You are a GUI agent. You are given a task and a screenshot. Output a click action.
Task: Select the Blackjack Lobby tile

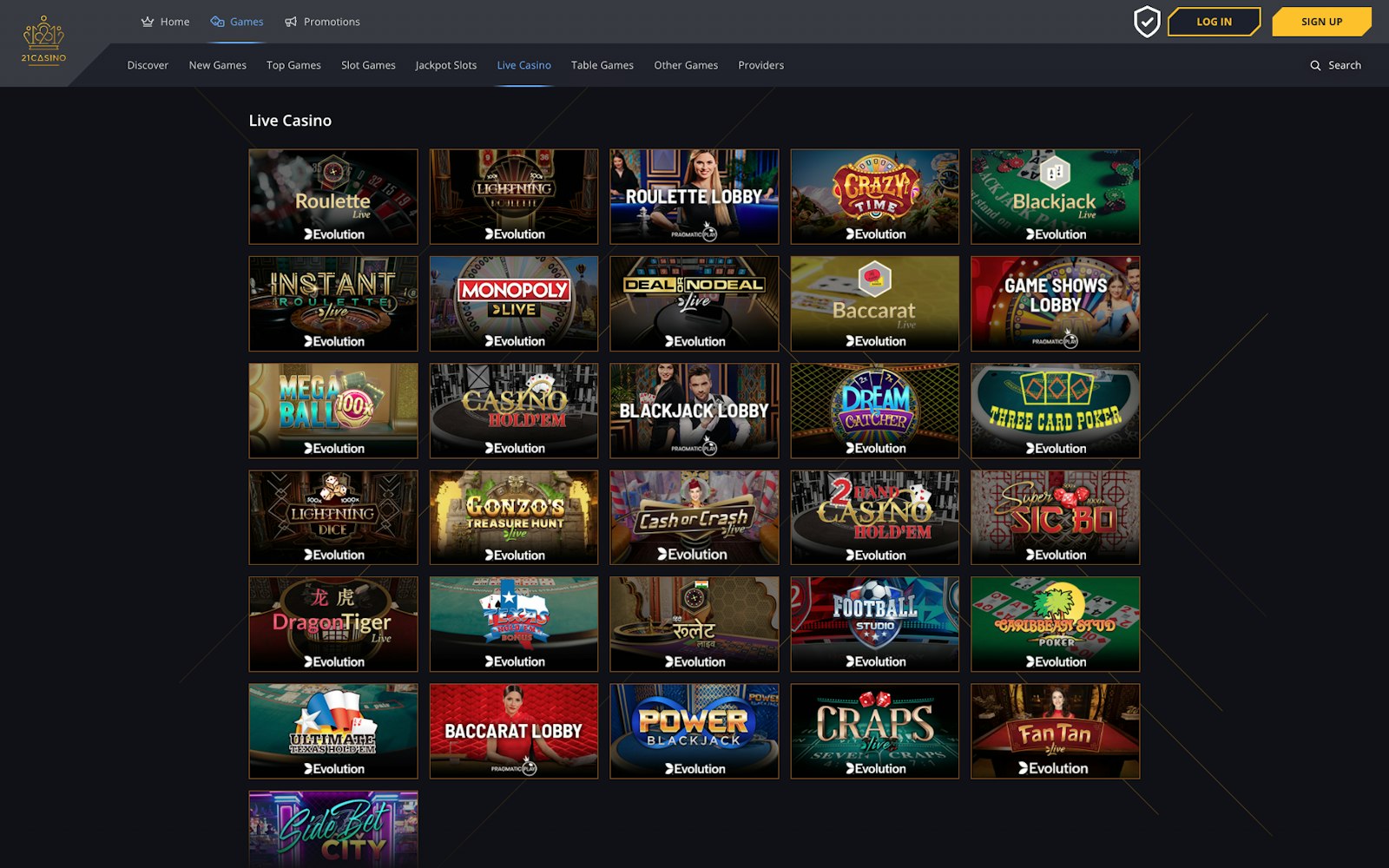pyautogui.click(x=694, y=410)
